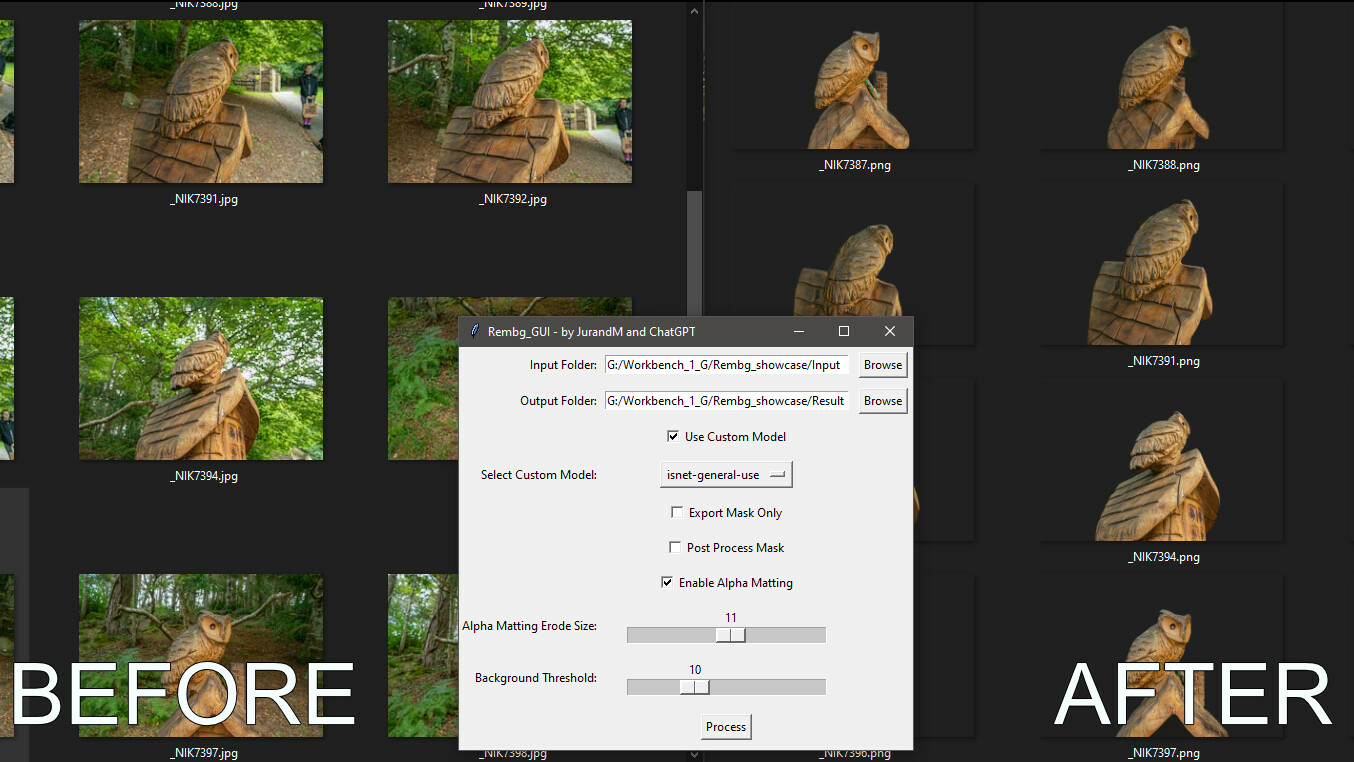Click the Rembg_GUI feather app icon
The height and width of the screenshot is (762, 1354).
(x=475, y=331)
